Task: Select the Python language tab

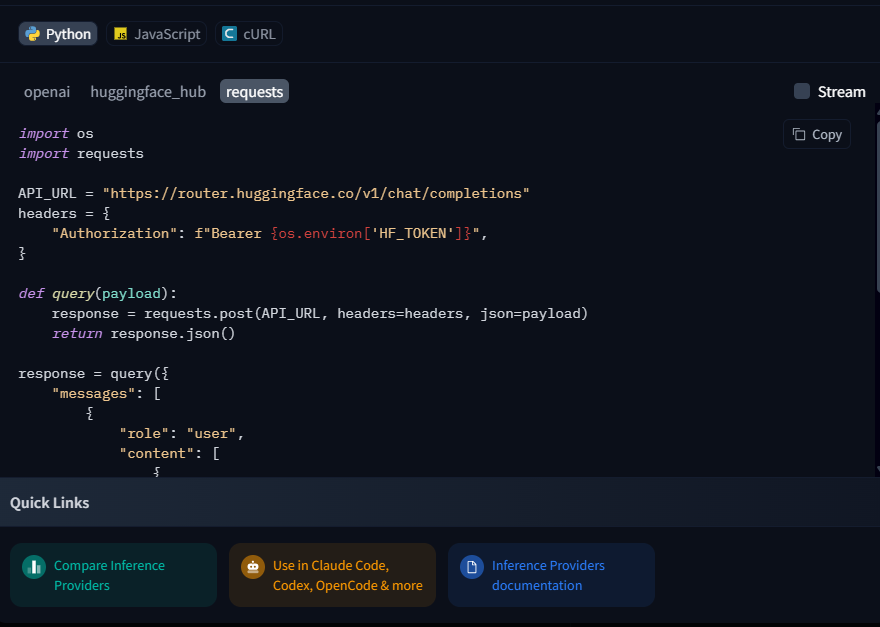Action: pyautogui.click(x=58, y=34)
